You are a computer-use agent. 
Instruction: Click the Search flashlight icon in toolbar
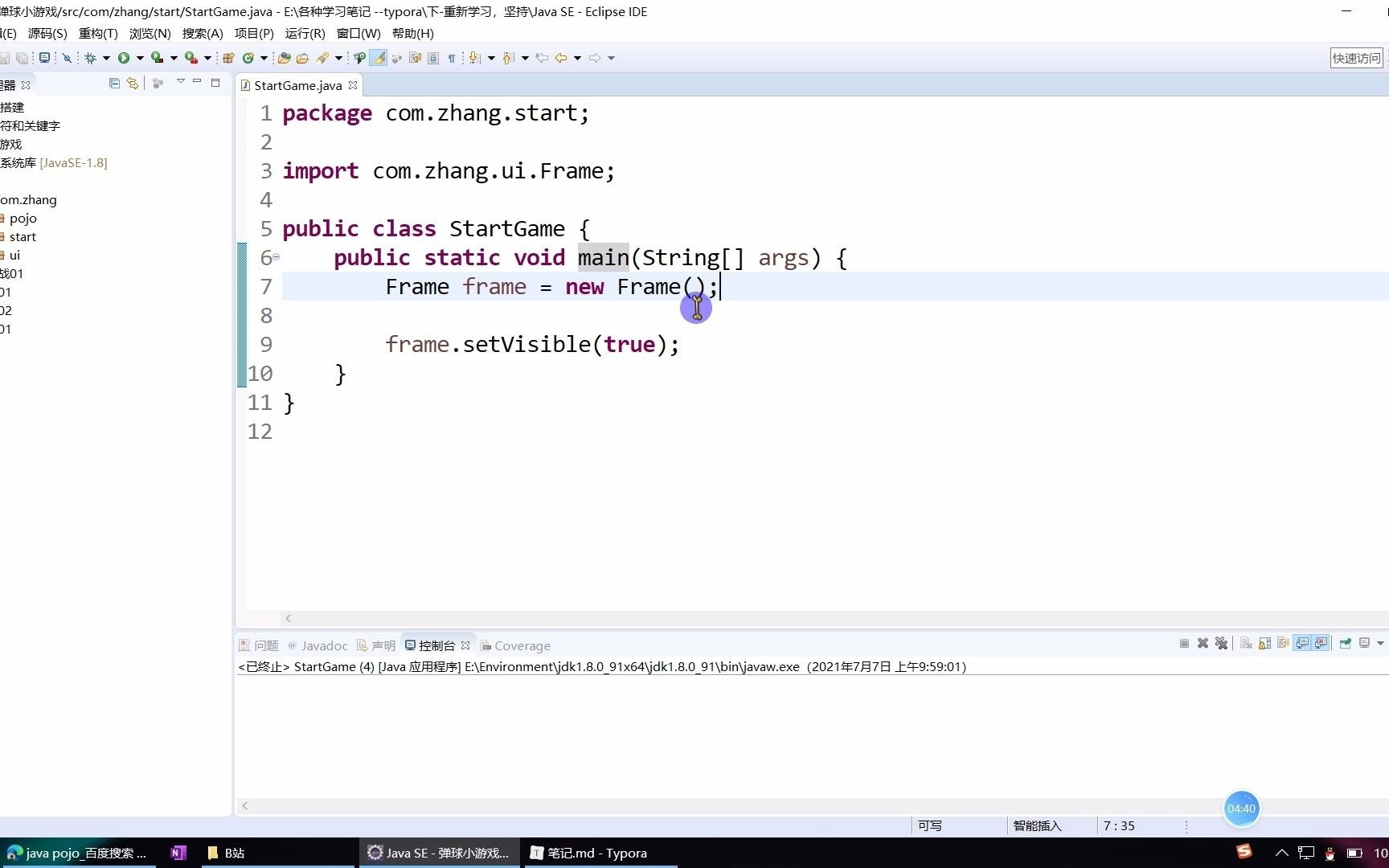[x=322, y=58]
